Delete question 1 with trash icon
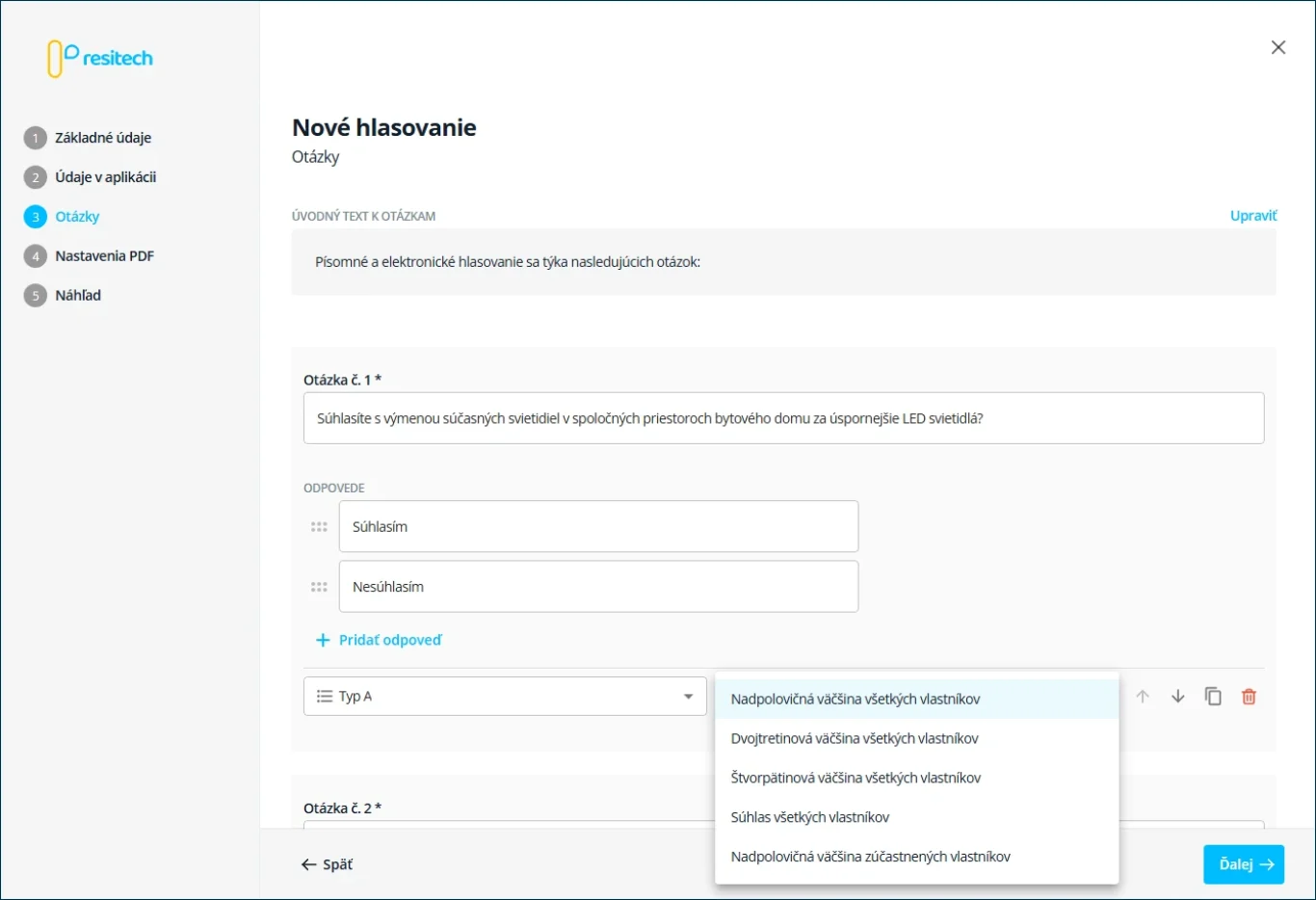Viewport: 1316px width, 900px height. pyautogui.click(x=1250, y=697)
